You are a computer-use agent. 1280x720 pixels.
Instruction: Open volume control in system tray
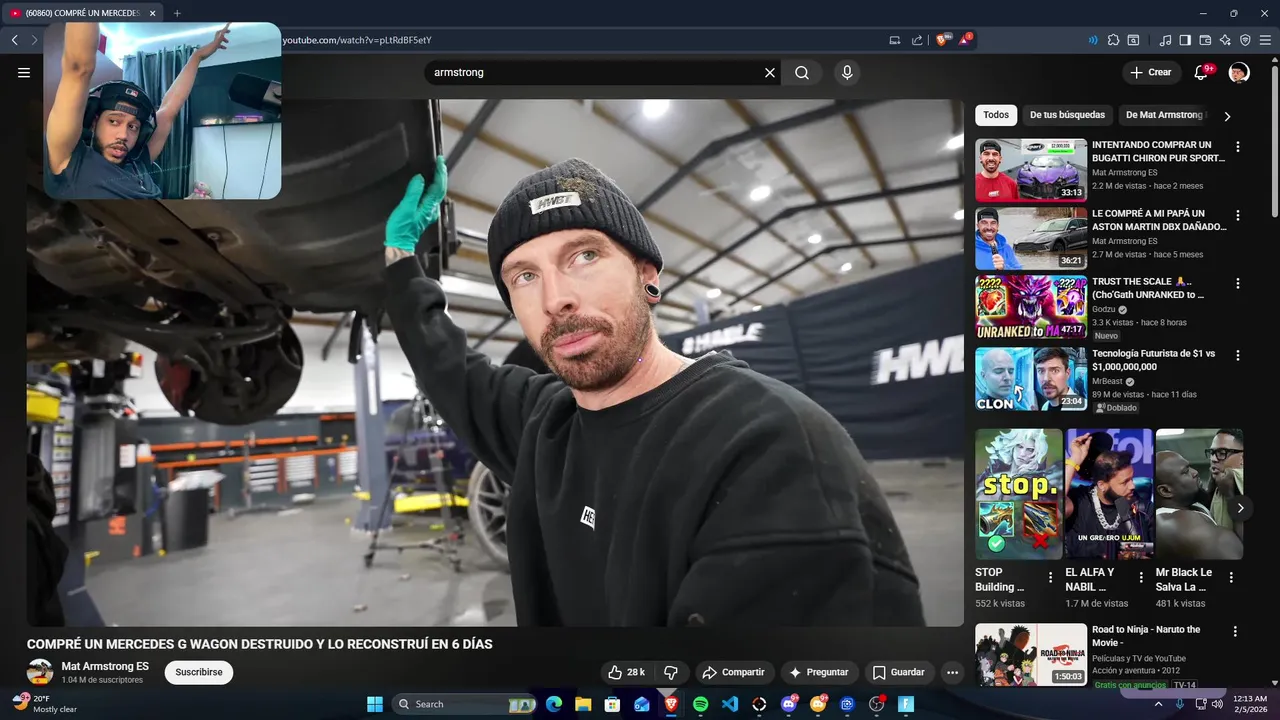click(1217, 704)
